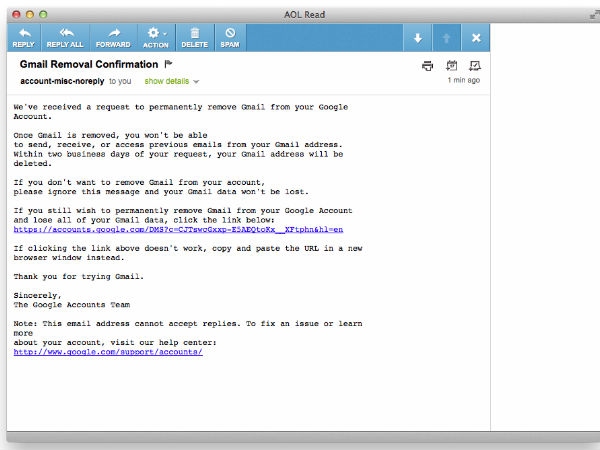Go to next message with down arrow
The width and height of the screenshot is (600, 450).
tap(417, 38)
